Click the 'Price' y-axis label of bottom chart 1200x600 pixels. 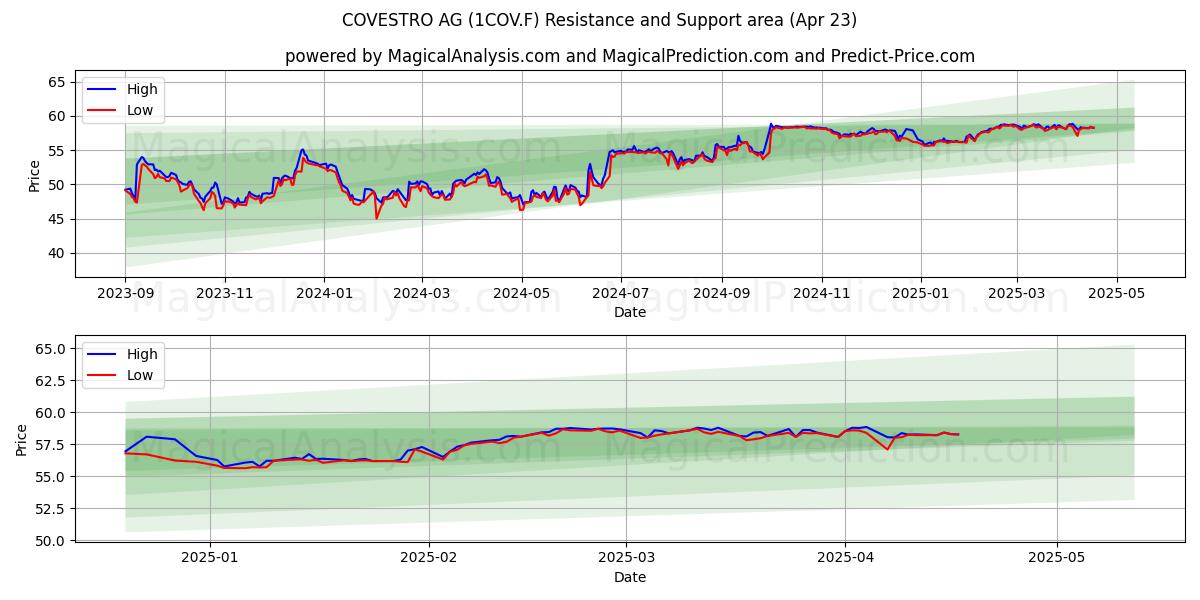[x=22, y=439]
